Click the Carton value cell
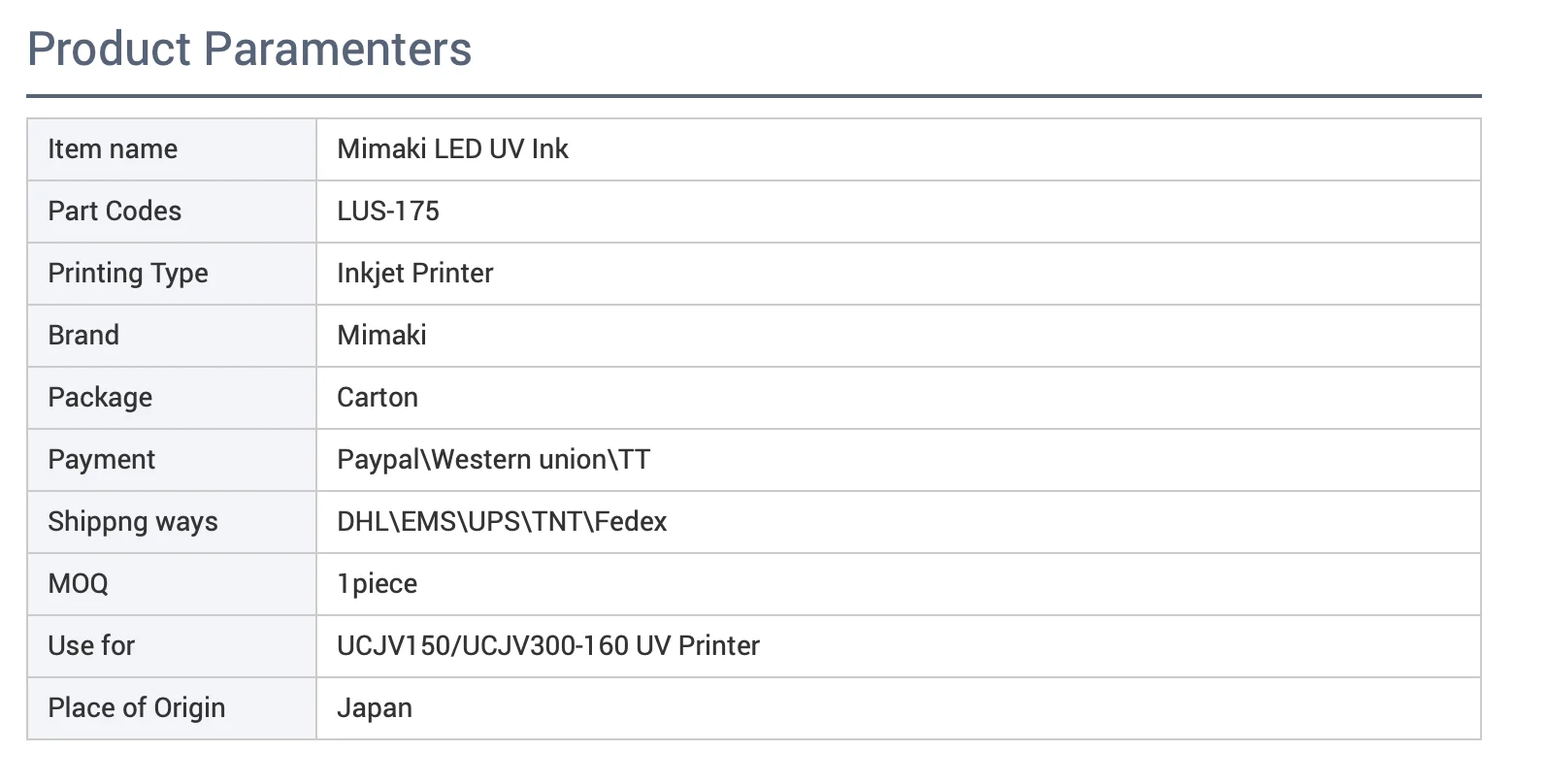The width and height of the screenshot is (1547, 784). click(899, 398)
